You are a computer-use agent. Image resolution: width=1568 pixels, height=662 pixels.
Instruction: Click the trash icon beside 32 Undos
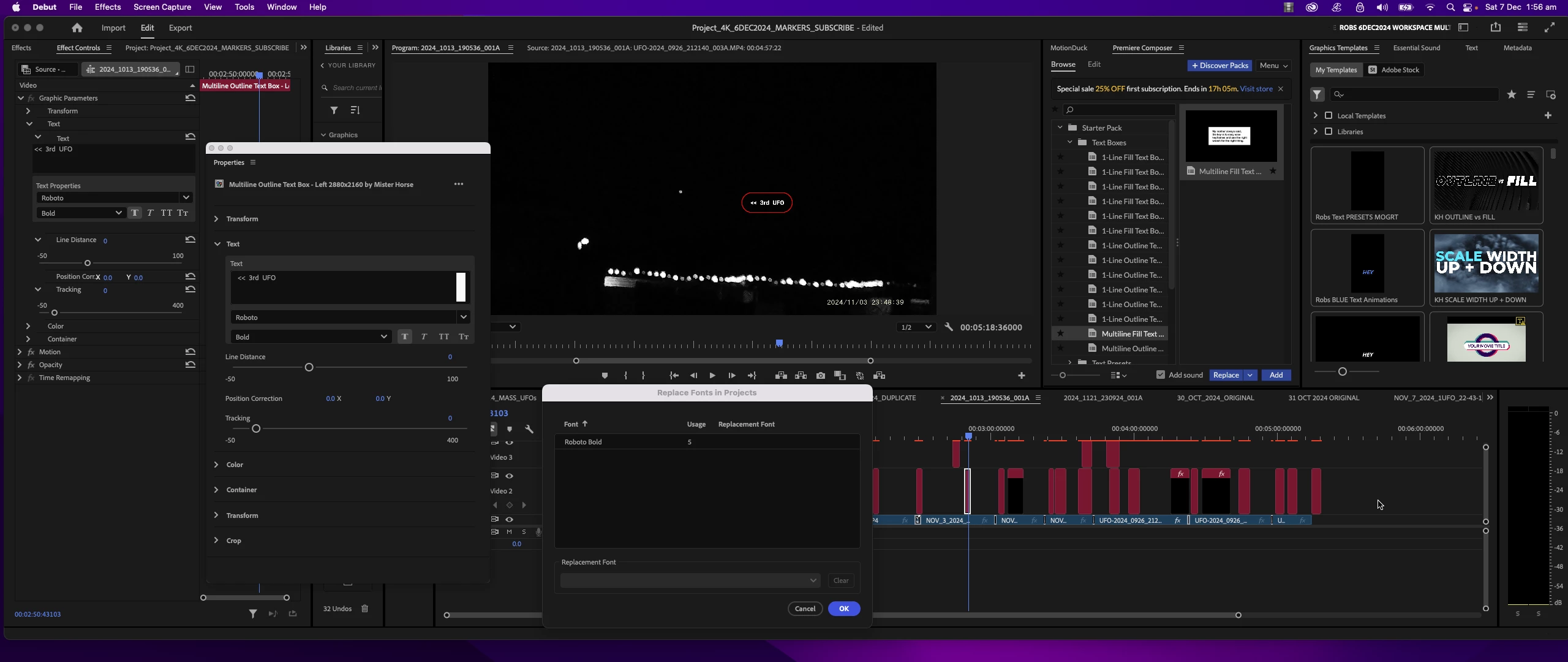coord(365,609)
